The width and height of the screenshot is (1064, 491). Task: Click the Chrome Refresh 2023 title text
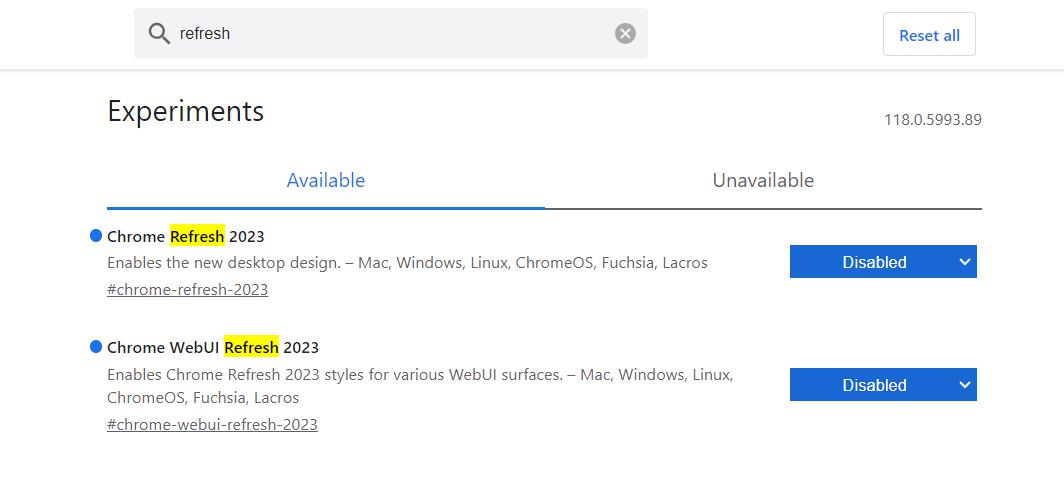(x=186, y=237)
